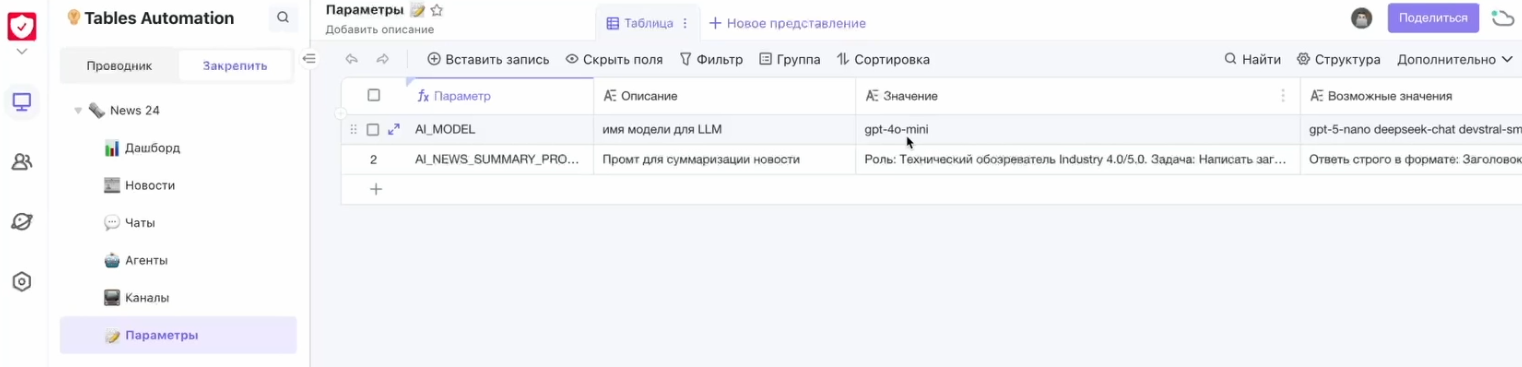Click the undo arrow in toolbar
1522x367 pixels.
point(351,59)
